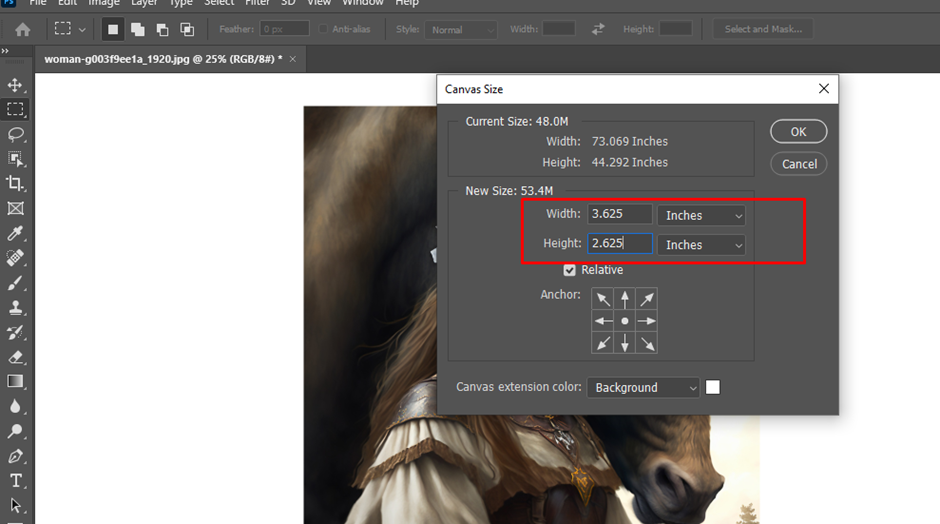The height and width of the screenshot is (524, 940).
Task: Select the Horizontal Type tool
Action: 15,481
